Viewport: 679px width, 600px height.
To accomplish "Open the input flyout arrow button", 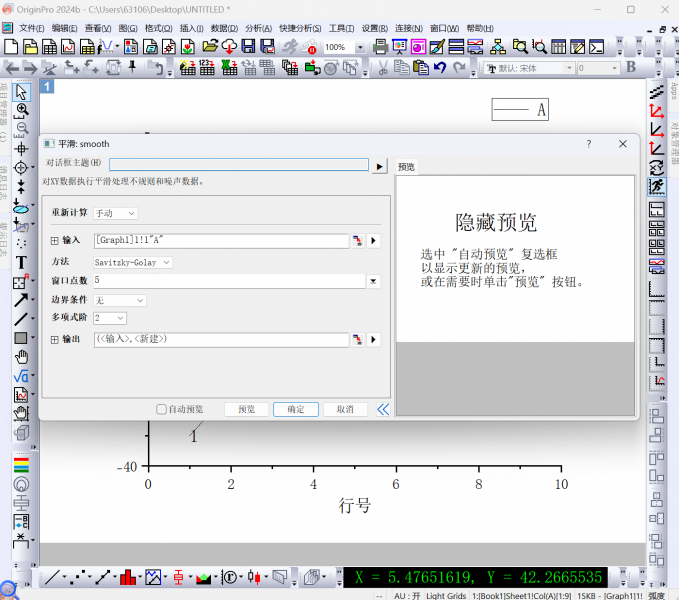I will coord(373,241).
